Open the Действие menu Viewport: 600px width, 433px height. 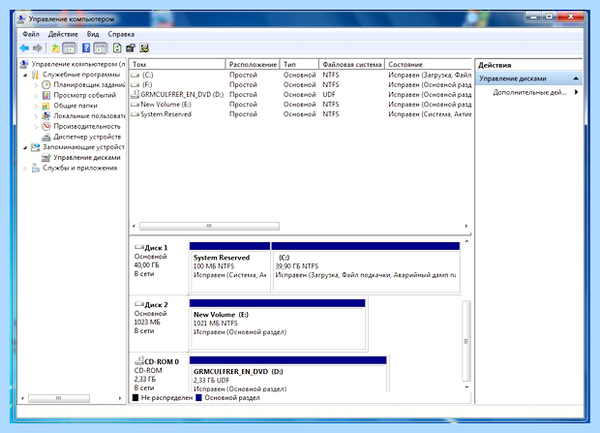63,34
